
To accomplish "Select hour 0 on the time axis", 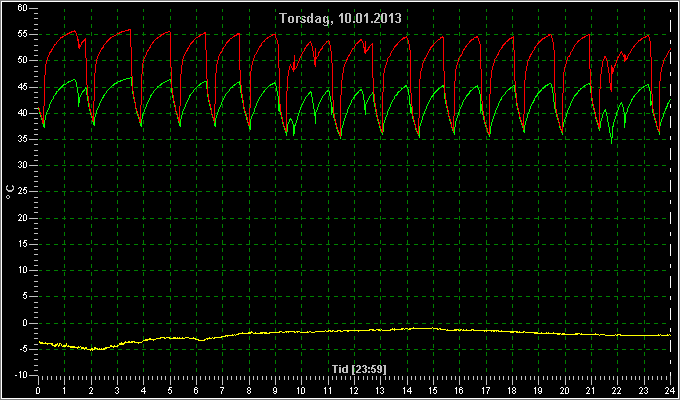I will point(38,390).
